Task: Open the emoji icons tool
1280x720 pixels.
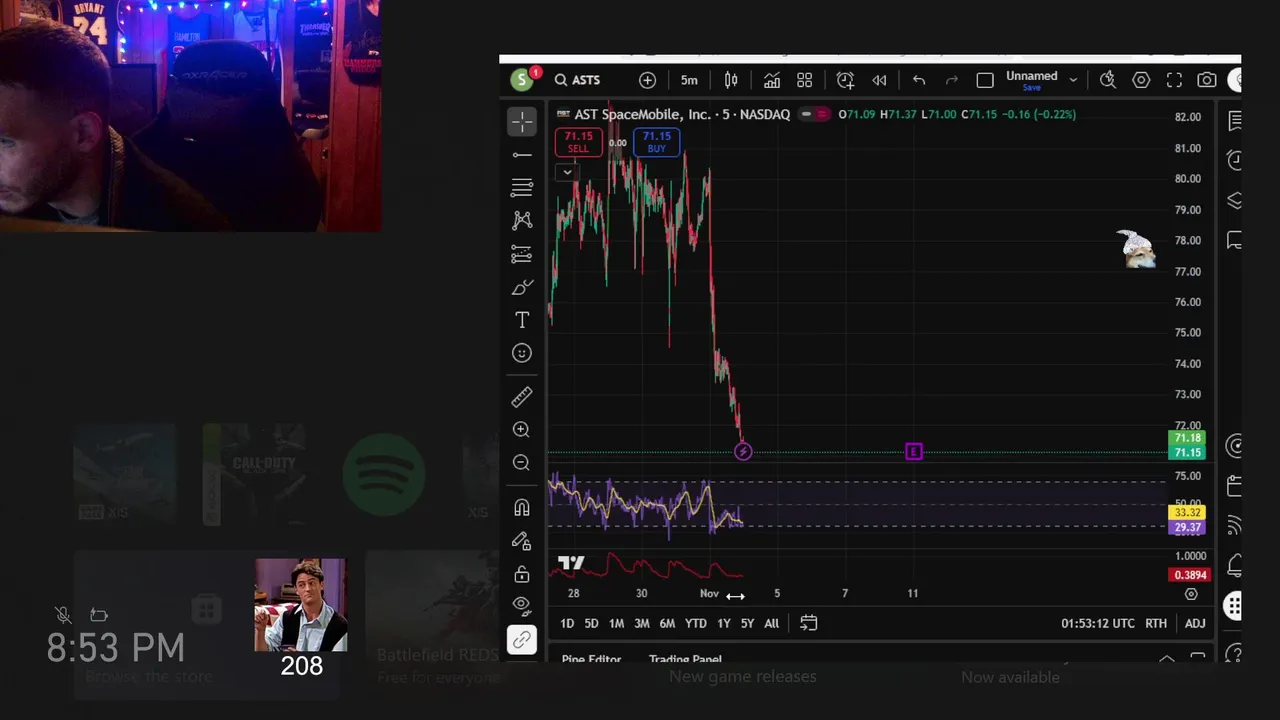Action: (x=521, y=353)
